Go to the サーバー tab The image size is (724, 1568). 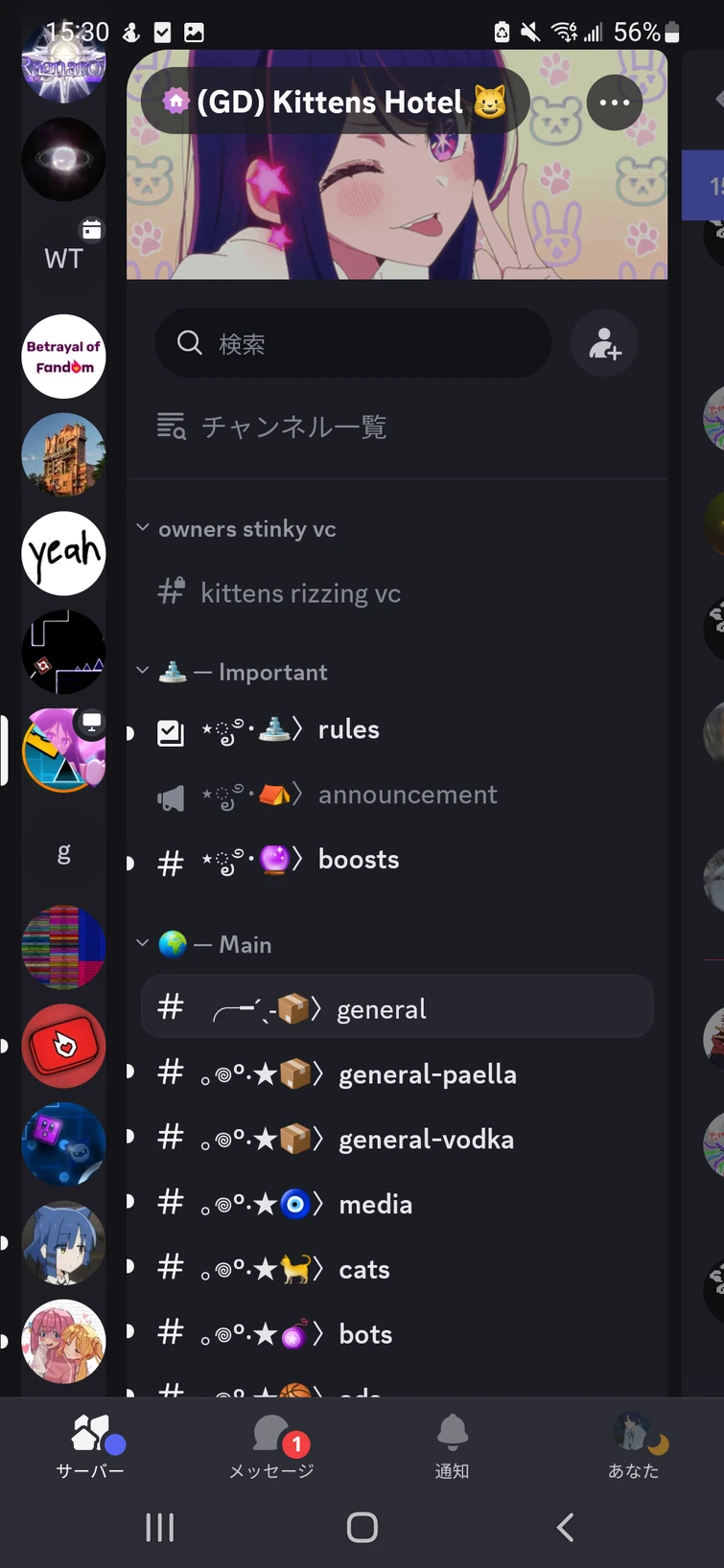point(90,1445)
